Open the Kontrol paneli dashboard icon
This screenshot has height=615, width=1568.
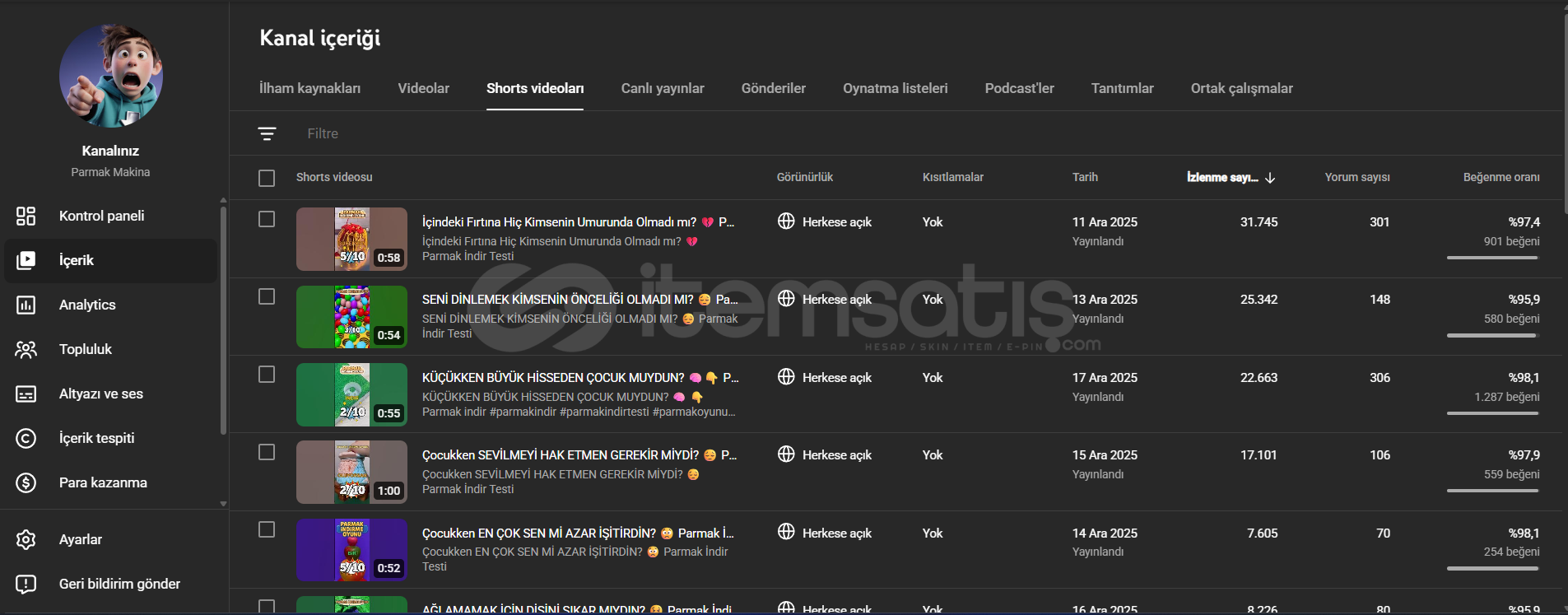[x=26, y=216]
